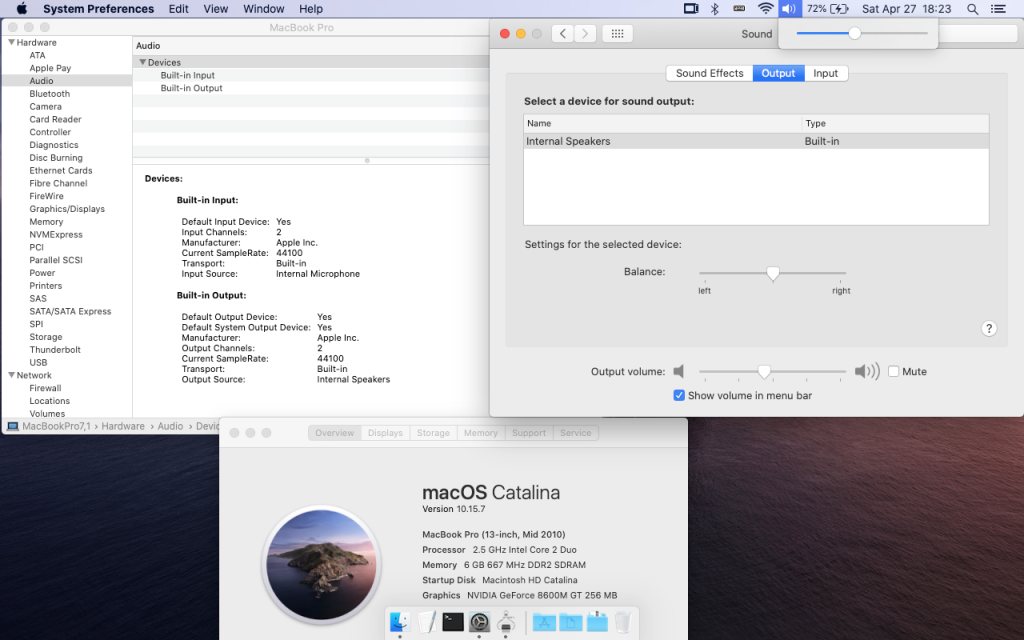
Task: Open Spotlight search from the menu bar
Action: 972,9
